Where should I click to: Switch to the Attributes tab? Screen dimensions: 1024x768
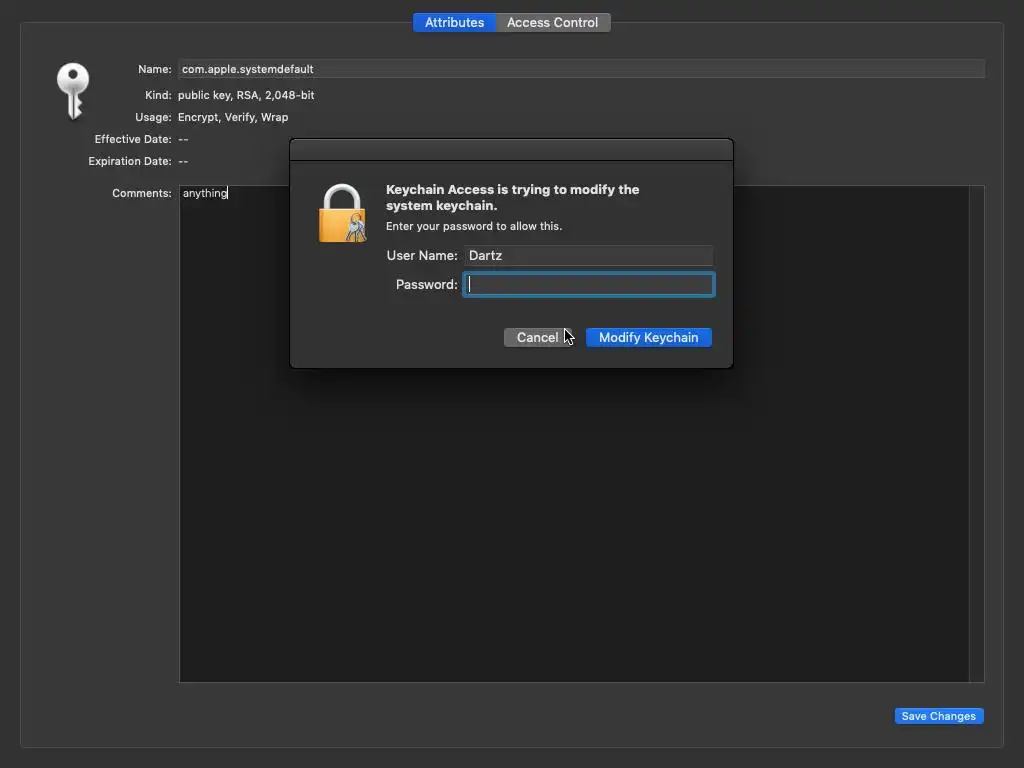click(x=455, y=22)
